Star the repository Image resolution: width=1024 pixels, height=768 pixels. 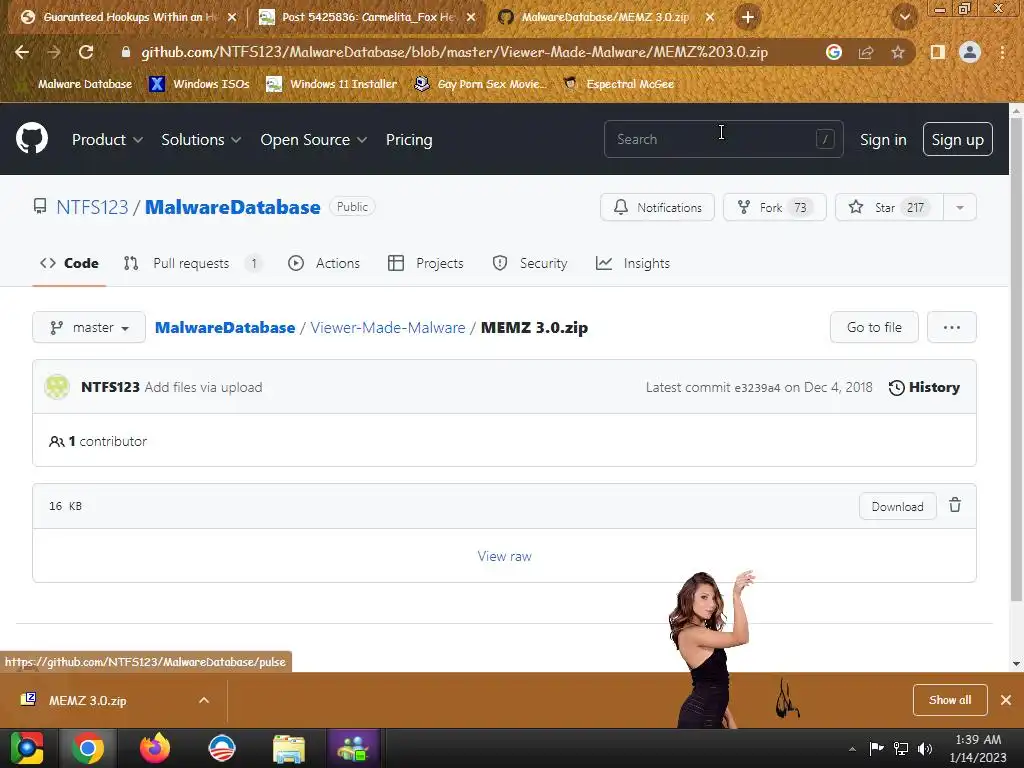pos(889,208)
